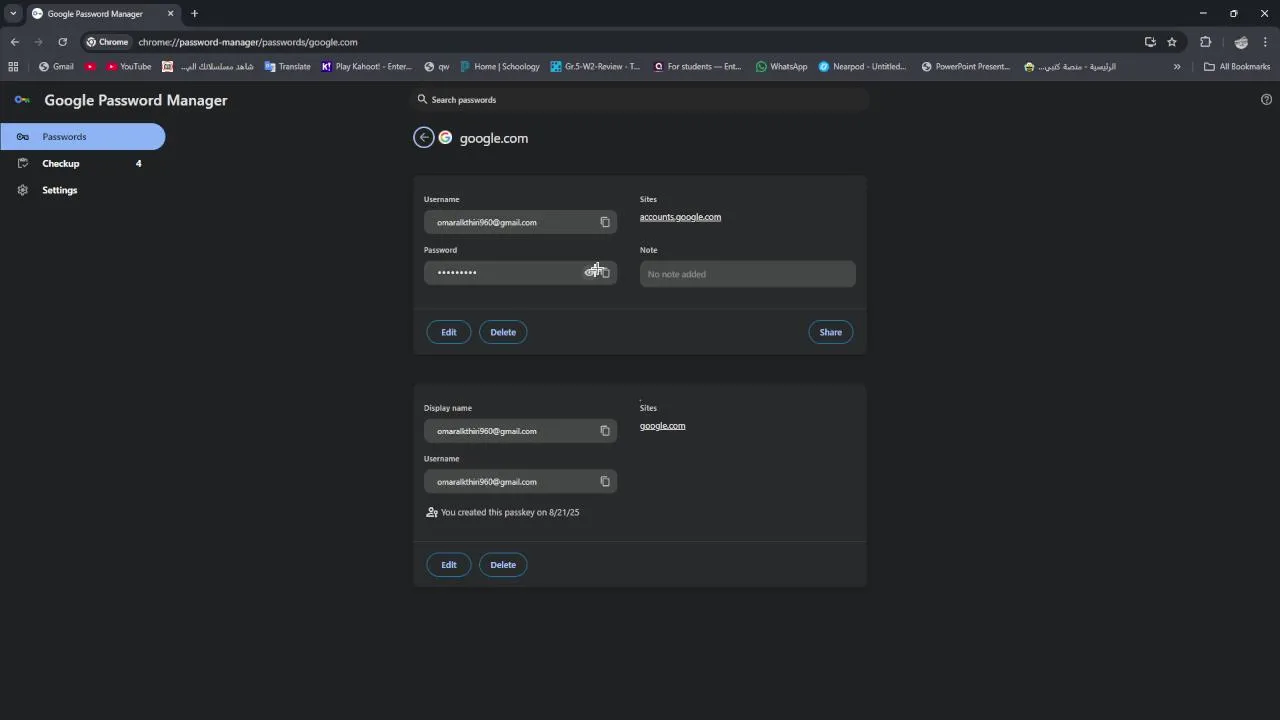Viewport: 1280px width, 720px height.
Task: Open the red YouTube icon bookmark before YouTube
Action: coord(90,67)
